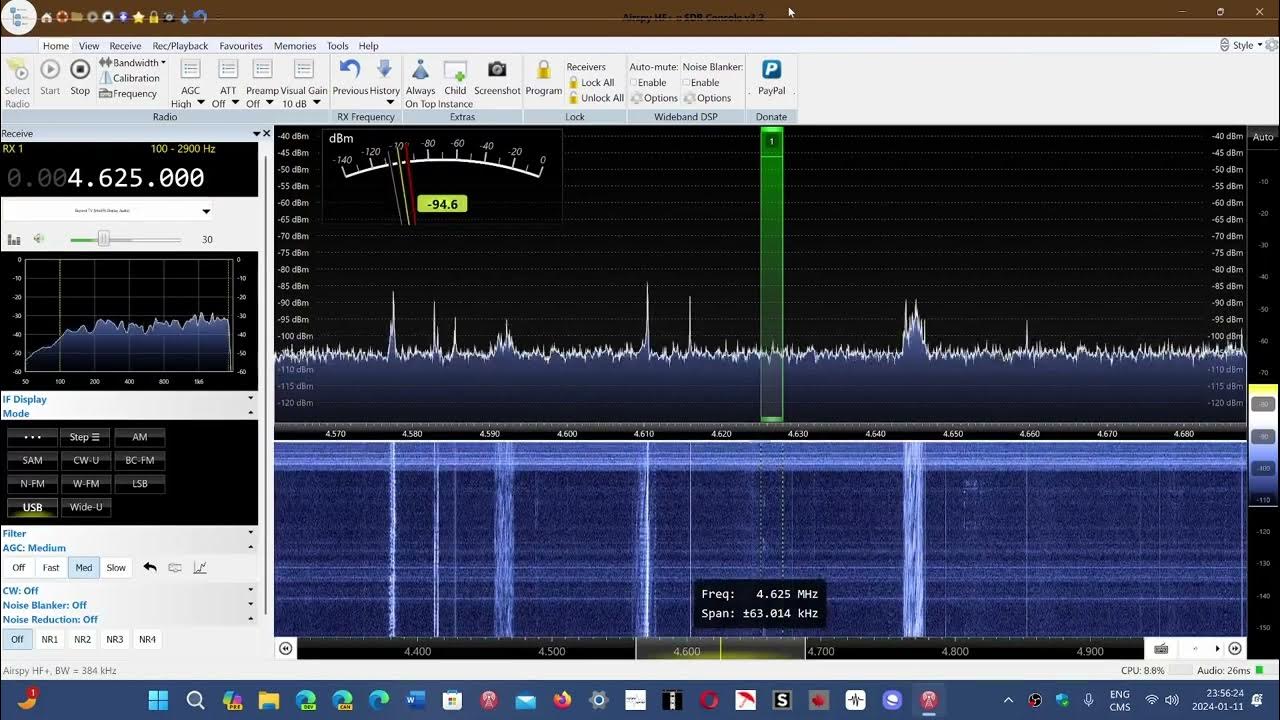Open the ATT Off dropdown

tap(228, 103)
